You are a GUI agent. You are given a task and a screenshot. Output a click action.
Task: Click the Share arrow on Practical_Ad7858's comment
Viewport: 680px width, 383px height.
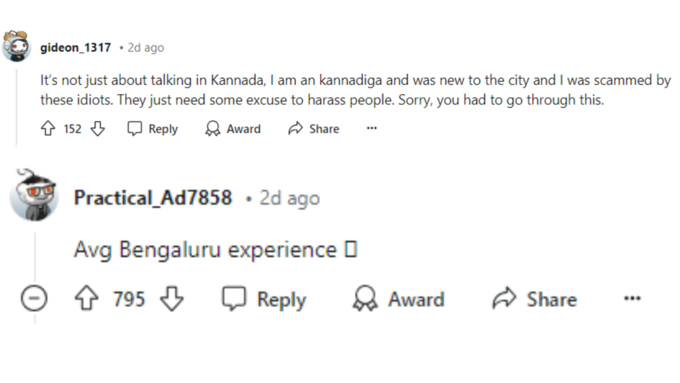coord(504,298)
